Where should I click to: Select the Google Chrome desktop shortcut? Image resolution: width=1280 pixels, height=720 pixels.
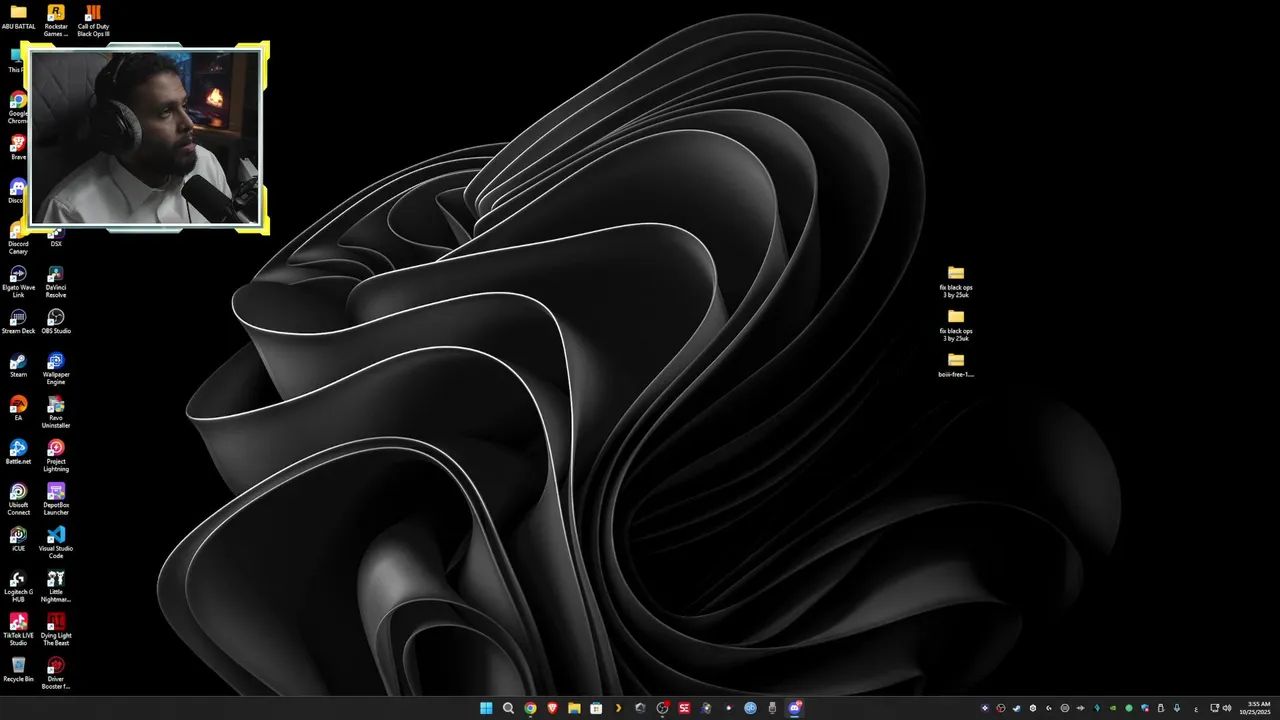(x=18, y=108)
